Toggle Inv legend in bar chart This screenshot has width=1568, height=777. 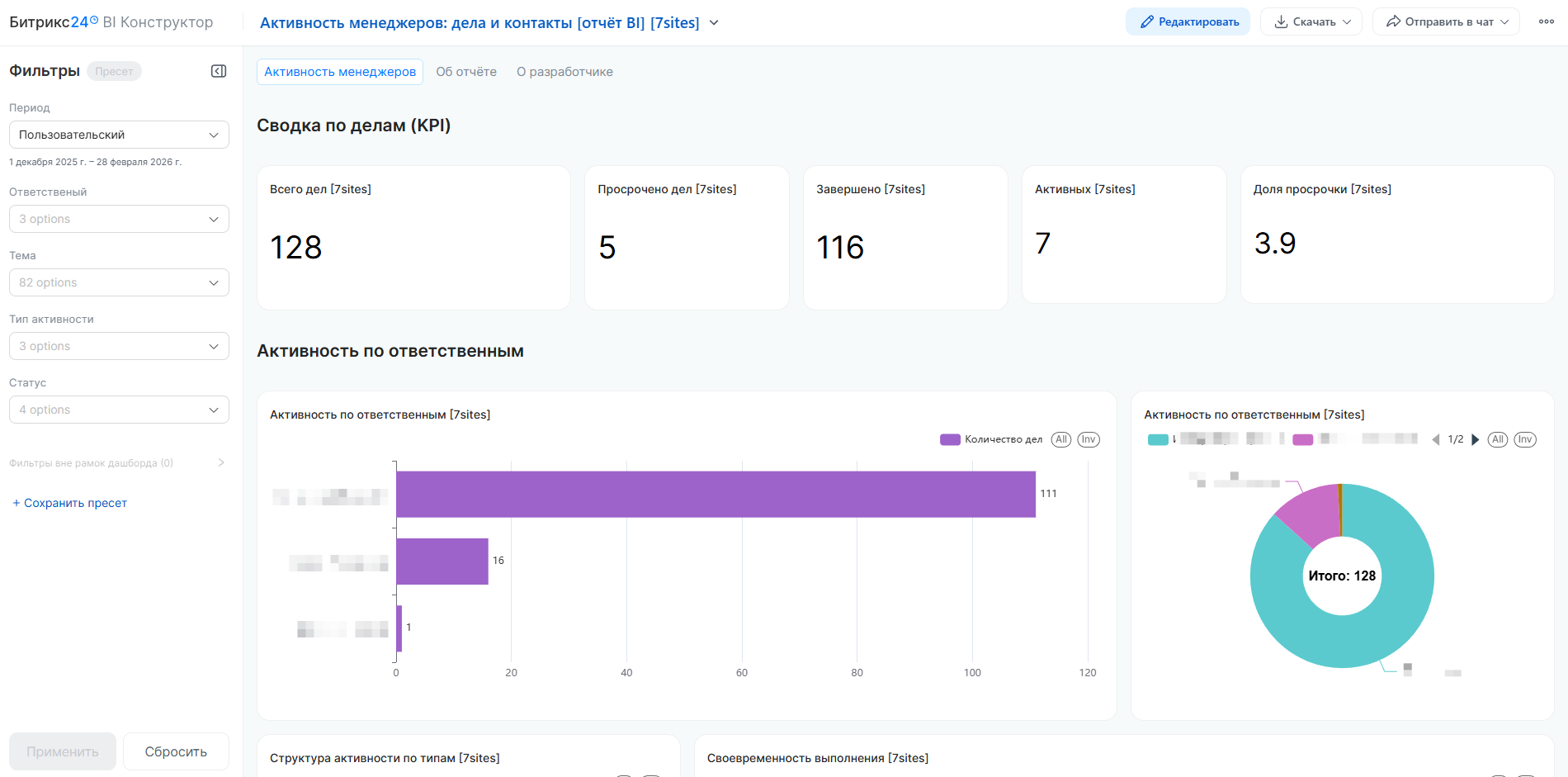coord(1089,439)
